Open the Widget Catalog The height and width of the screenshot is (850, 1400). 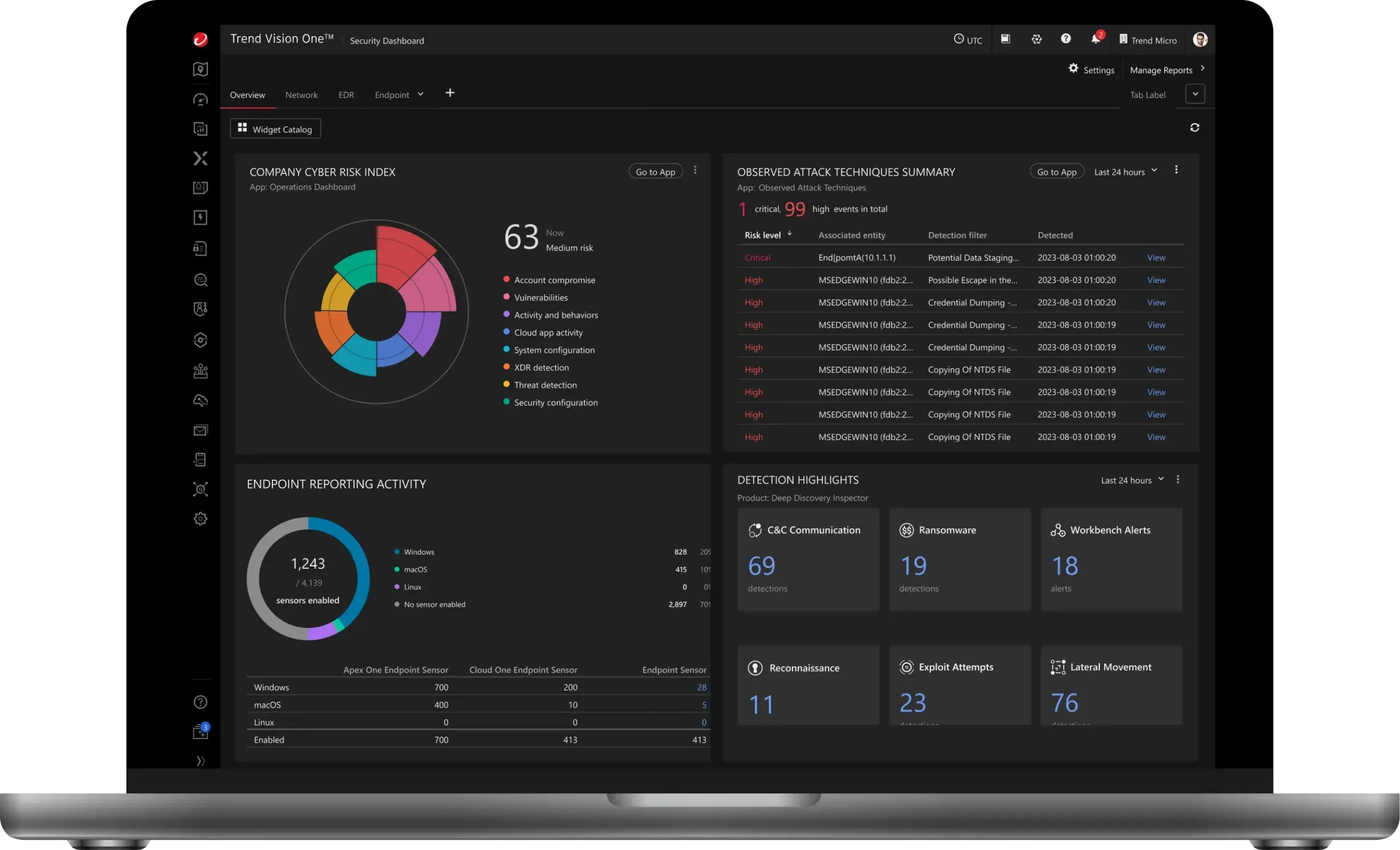coord(275,129)
